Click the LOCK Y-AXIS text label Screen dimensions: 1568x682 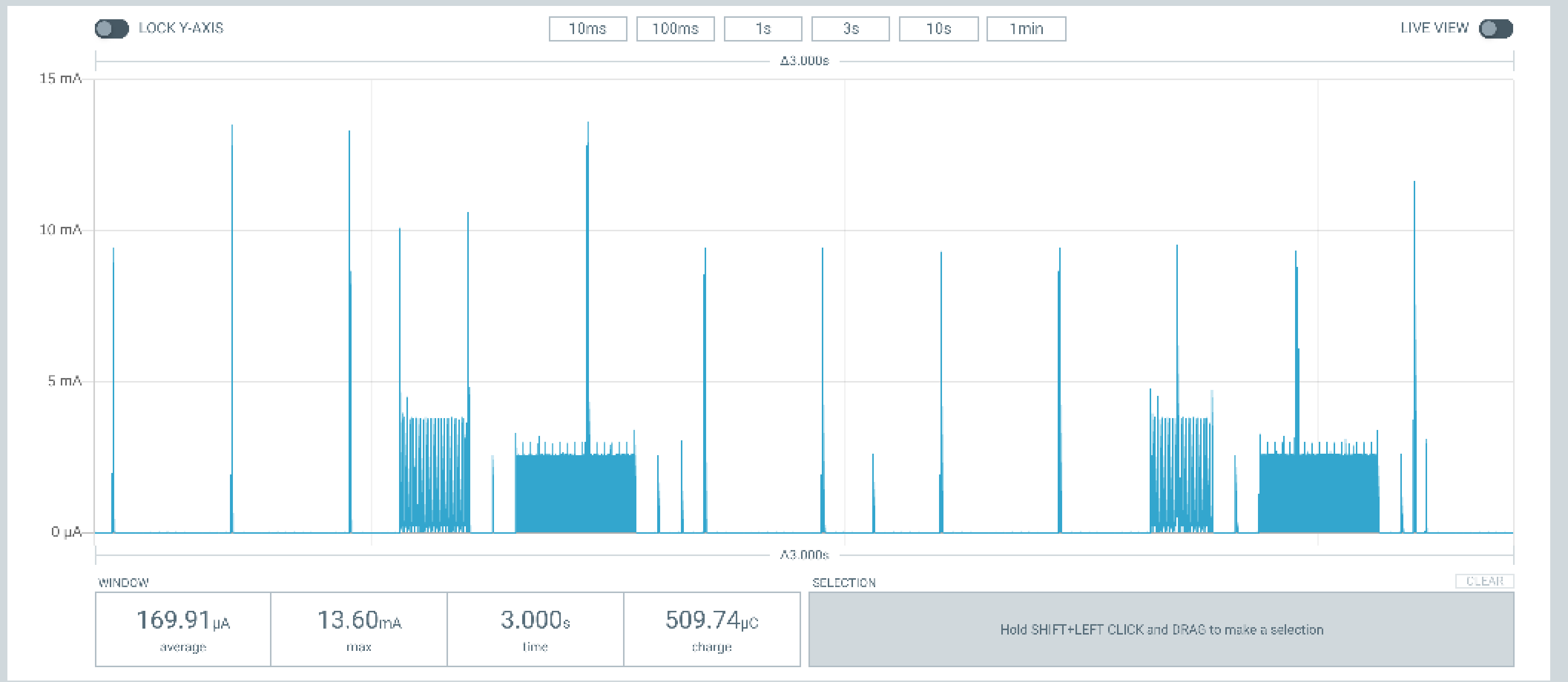[x=181, y=28]
